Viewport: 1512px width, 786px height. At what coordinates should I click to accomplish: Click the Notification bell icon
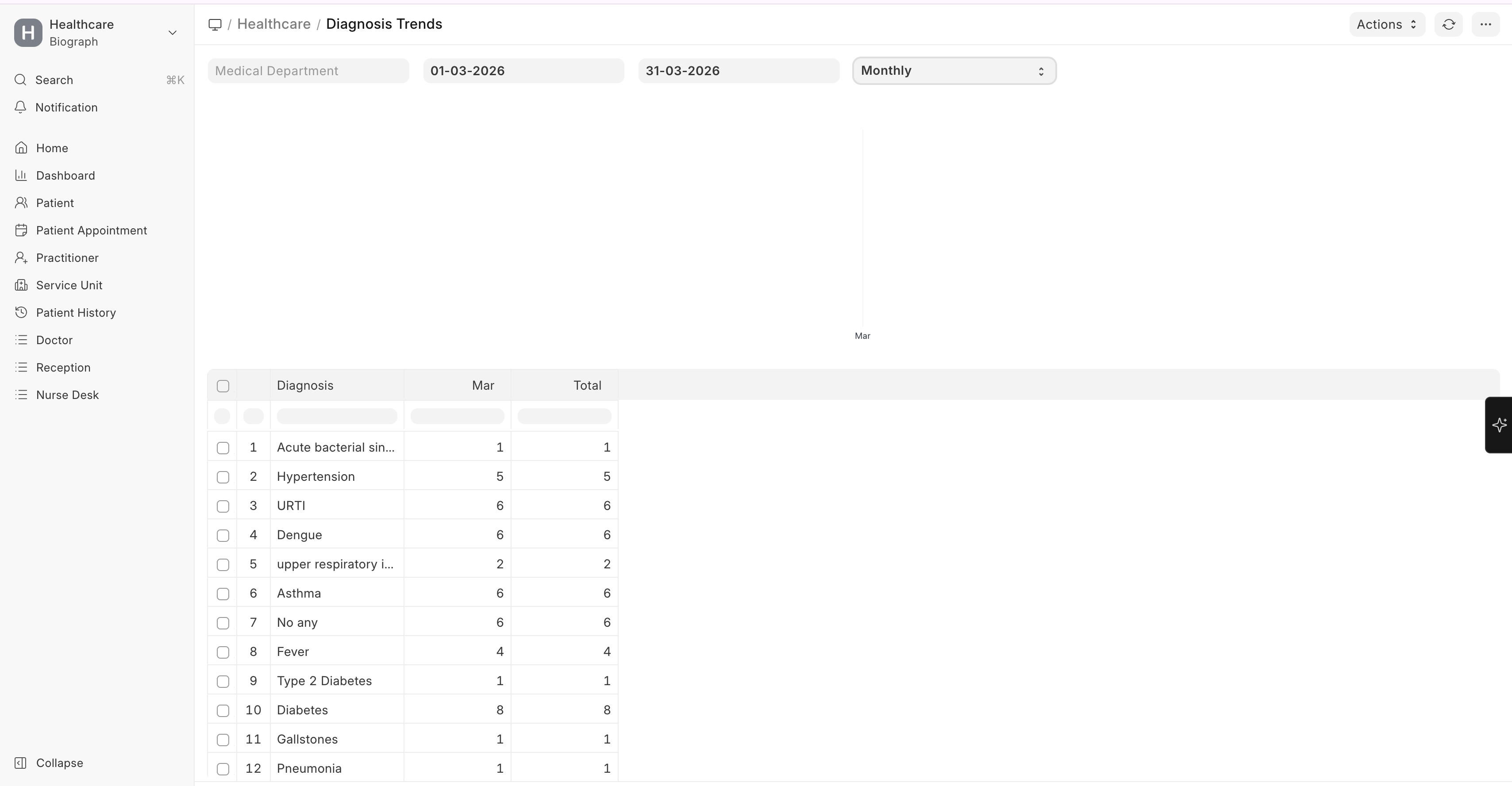pos(20,107)
